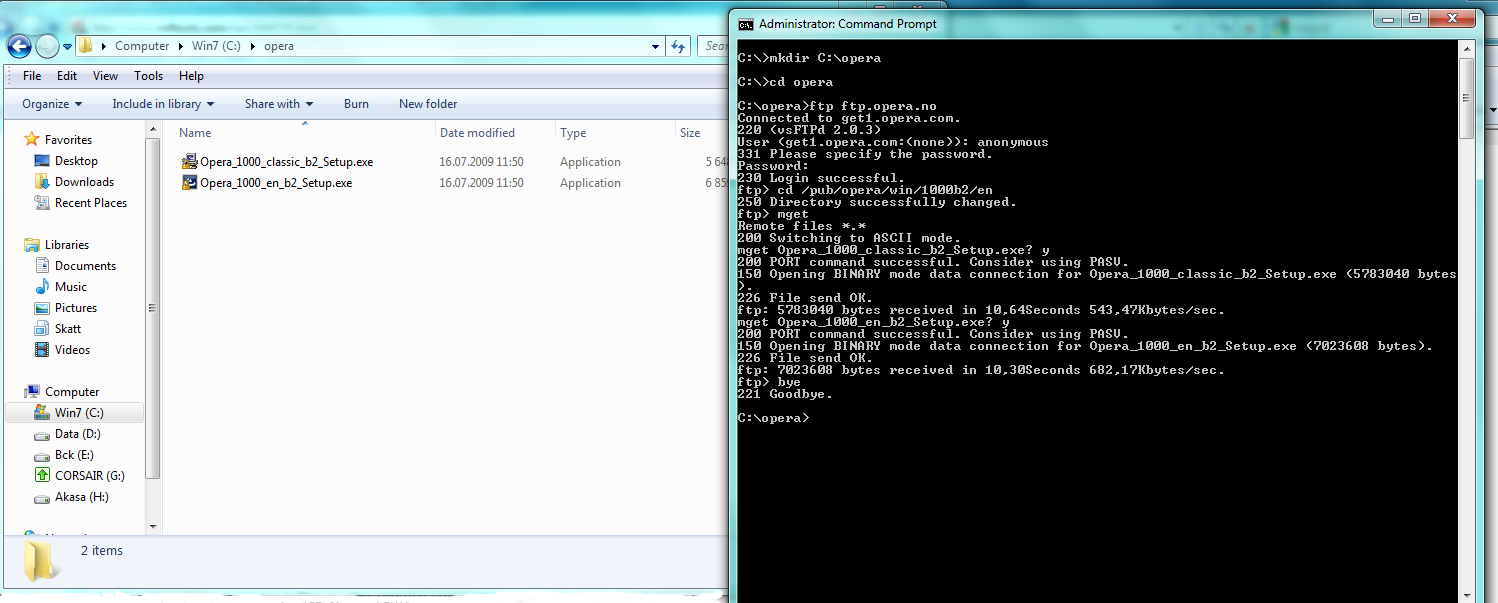Select Opera_1000_en_b2_Setup.exe file icon
Viewport: 1498px width, 603px height.
click(x=190, y=183)
